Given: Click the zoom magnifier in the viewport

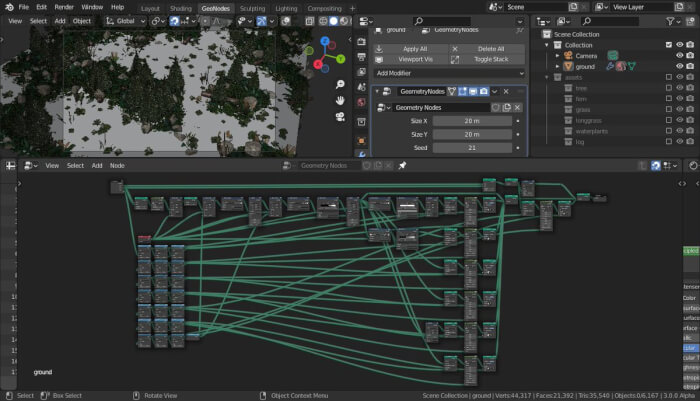Looking at the screenshot, I should [341, 84].
